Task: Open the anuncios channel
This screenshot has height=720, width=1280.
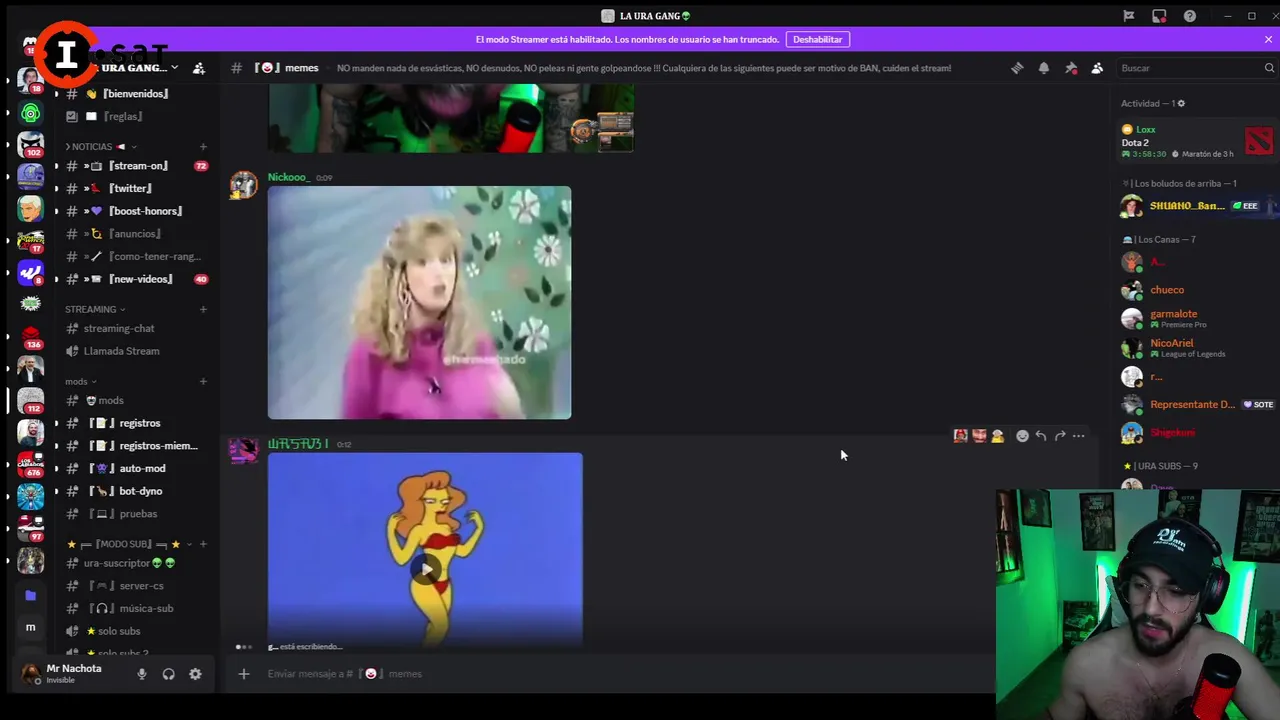Action: click(135, 234)
